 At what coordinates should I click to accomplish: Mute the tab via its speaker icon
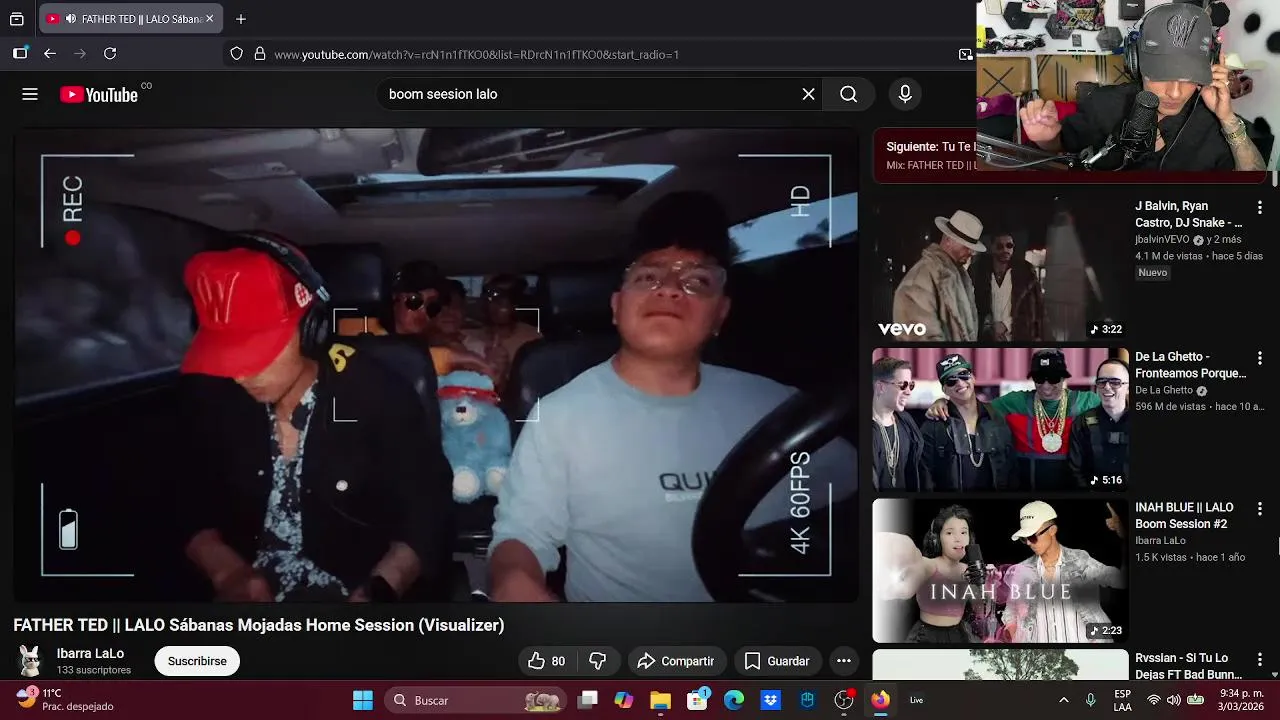[70, 19]
